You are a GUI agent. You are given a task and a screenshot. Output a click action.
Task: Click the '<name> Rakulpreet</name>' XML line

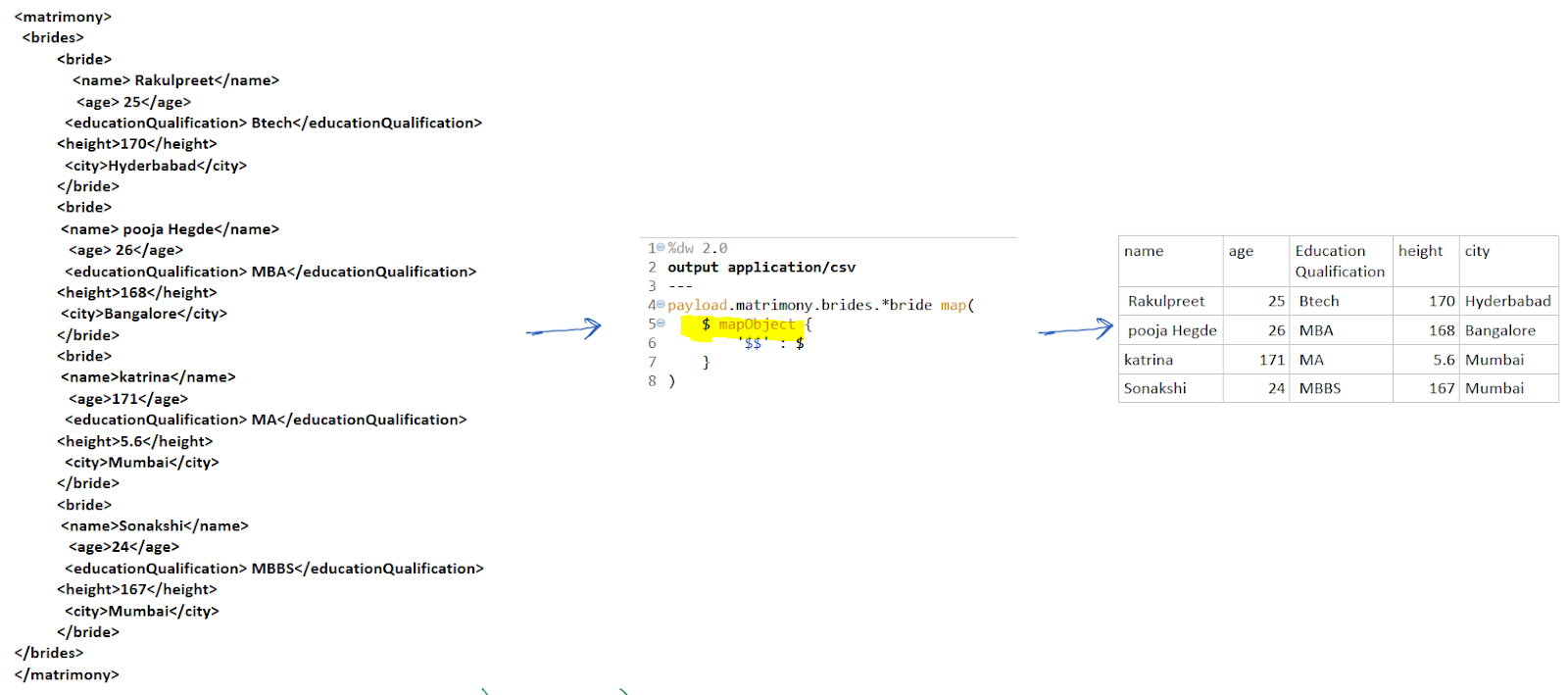pyautogui.click(x=175, y=80)
